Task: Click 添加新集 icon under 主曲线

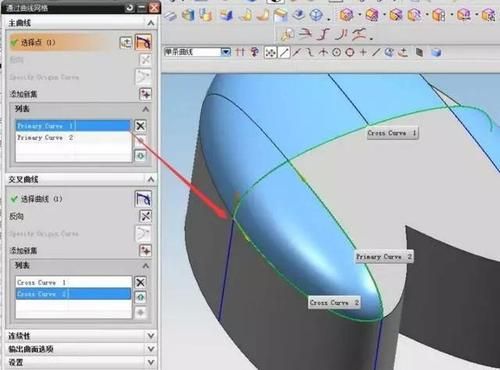Action: 145,94
